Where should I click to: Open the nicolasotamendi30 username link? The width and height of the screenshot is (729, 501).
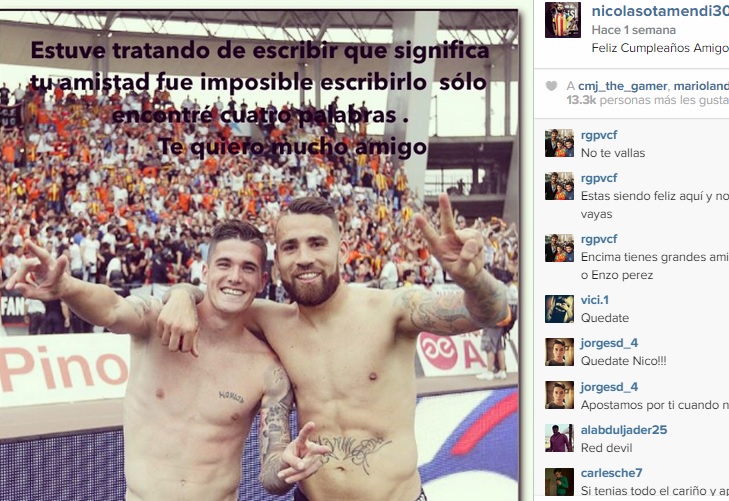(660, 11)
